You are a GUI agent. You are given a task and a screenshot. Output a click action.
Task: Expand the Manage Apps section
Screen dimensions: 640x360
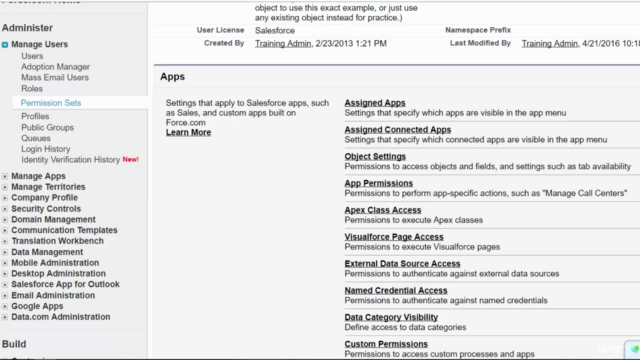pos(5,176)
